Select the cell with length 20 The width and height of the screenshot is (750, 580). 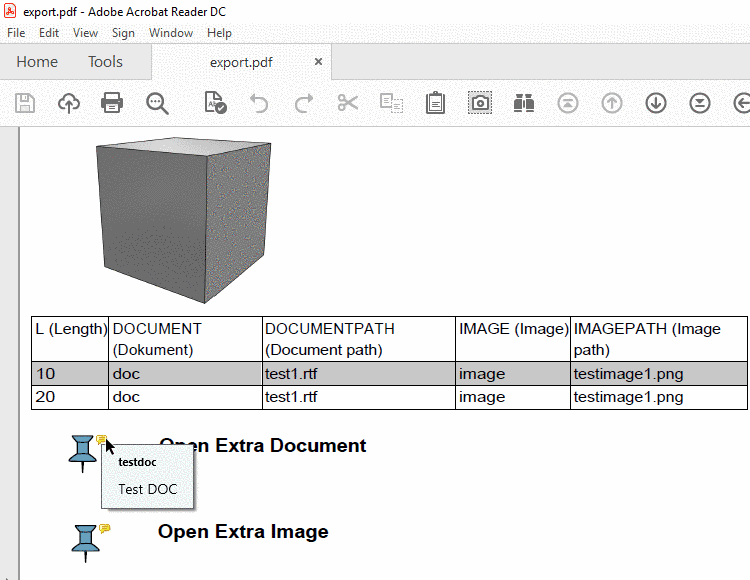pyautogui.click(x=70, y=397)
